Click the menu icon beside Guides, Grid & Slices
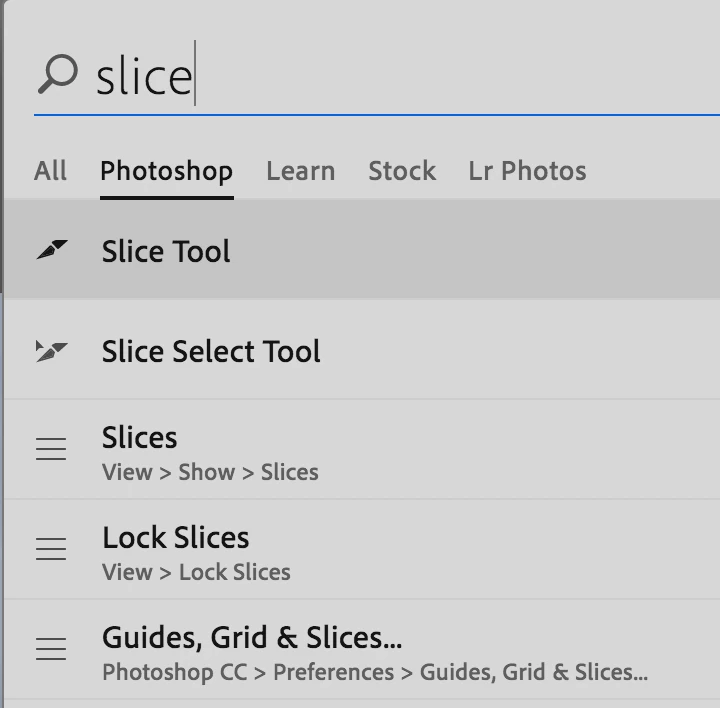The height and width of the screenshot is (708, 720). point(52,649)
